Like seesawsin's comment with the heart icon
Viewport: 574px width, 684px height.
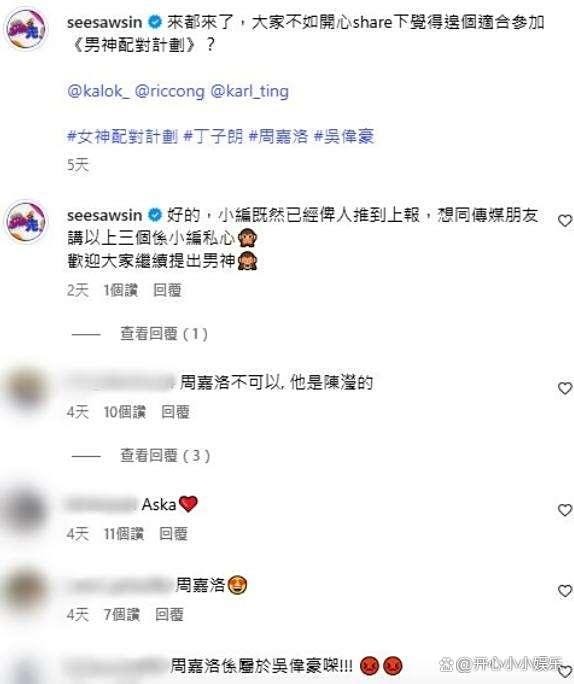coord(565,221)
